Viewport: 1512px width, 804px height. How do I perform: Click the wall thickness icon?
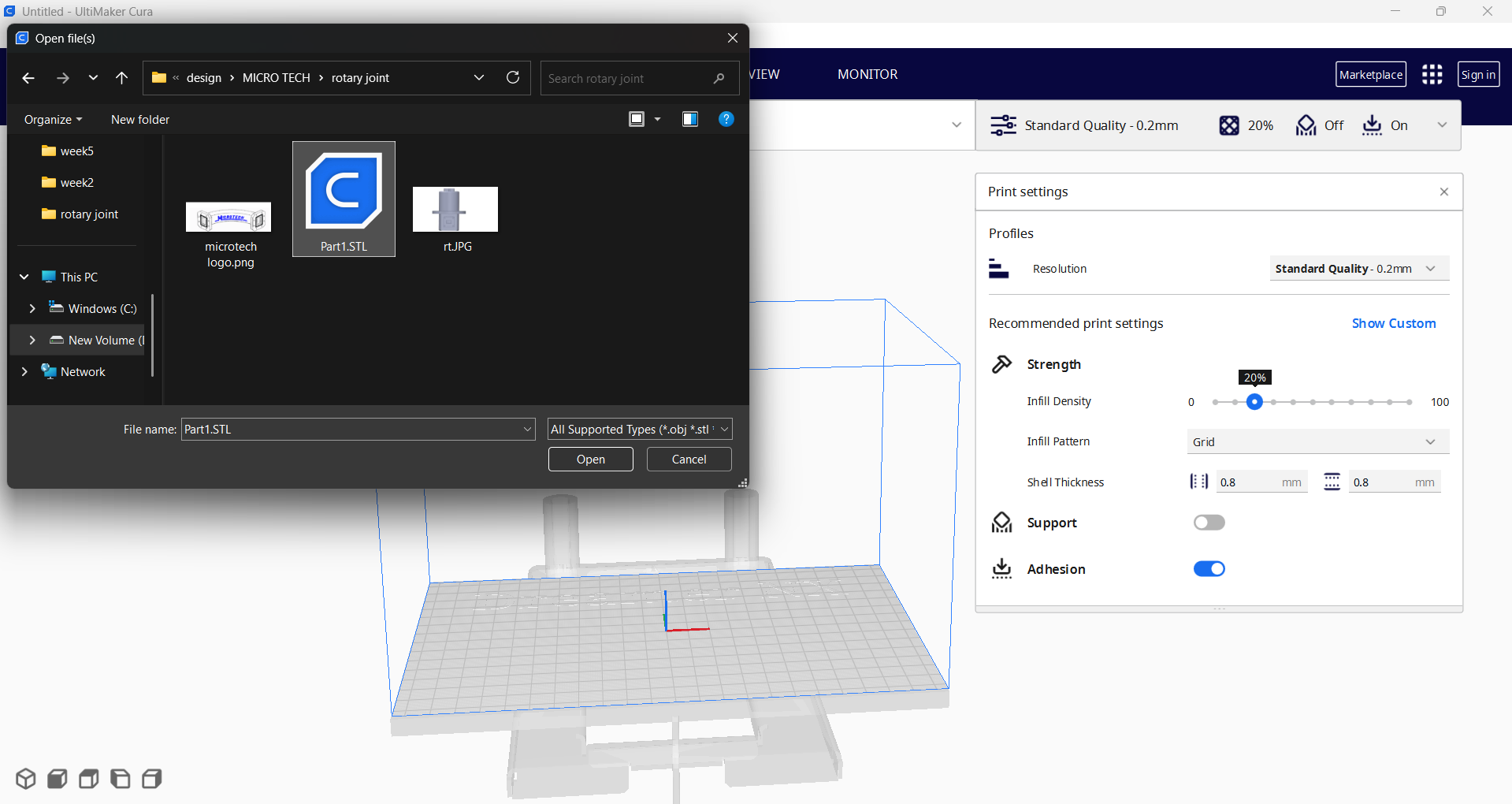pyautogui.click(x=1198, y=482)
